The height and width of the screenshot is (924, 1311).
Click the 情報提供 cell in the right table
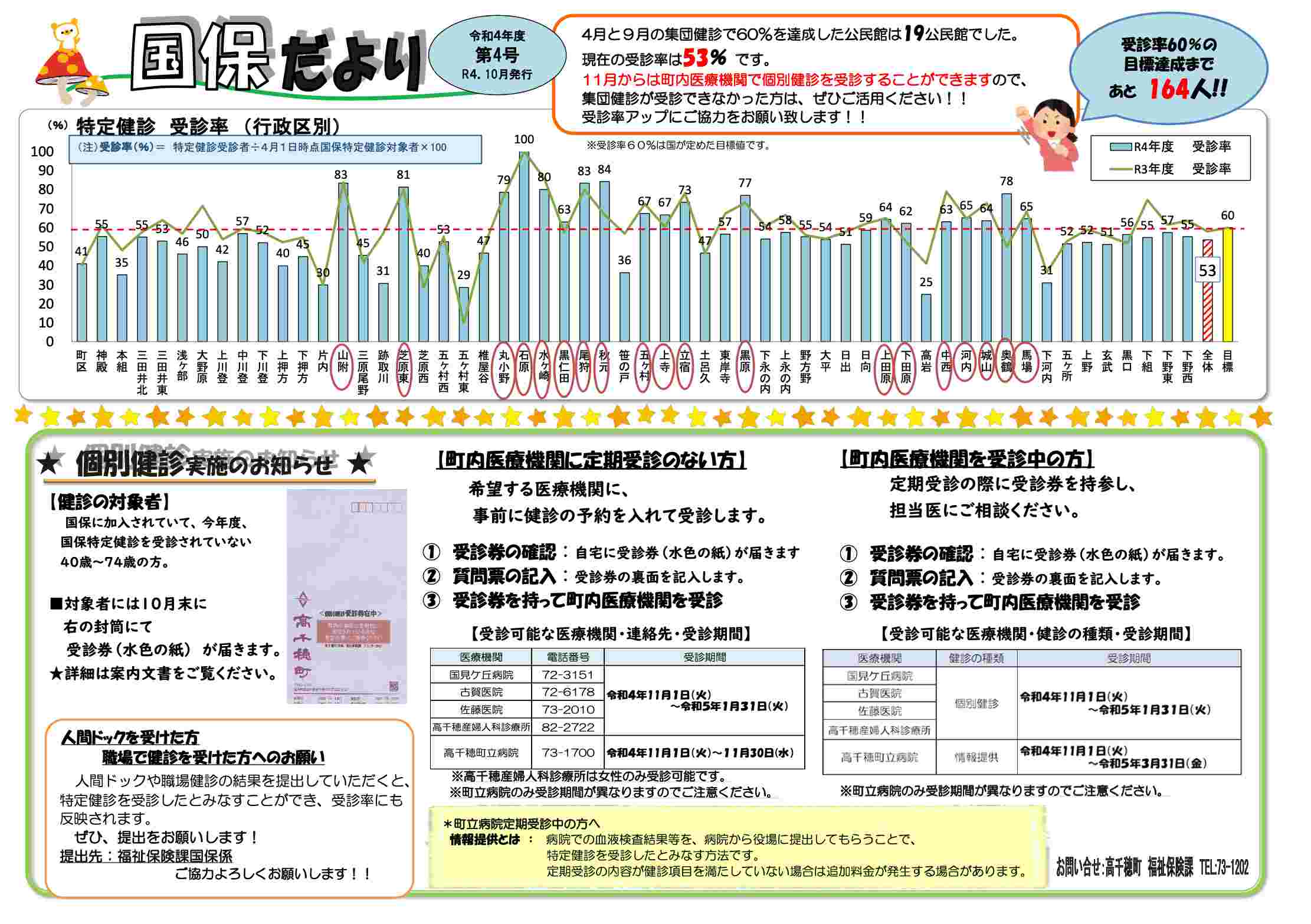(976, 757)
